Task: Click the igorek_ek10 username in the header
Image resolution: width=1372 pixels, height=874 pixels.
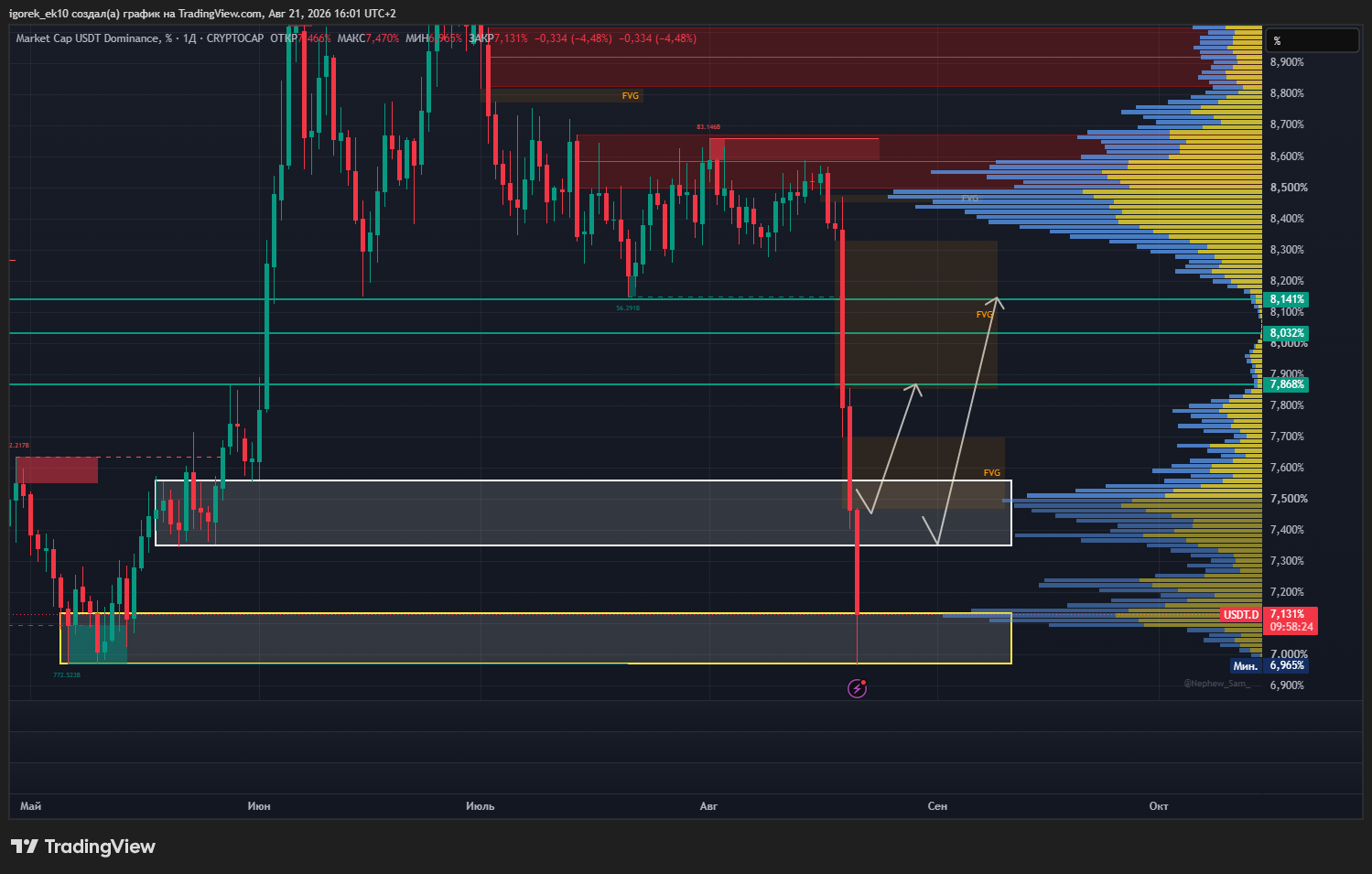Action: point(38,14)
